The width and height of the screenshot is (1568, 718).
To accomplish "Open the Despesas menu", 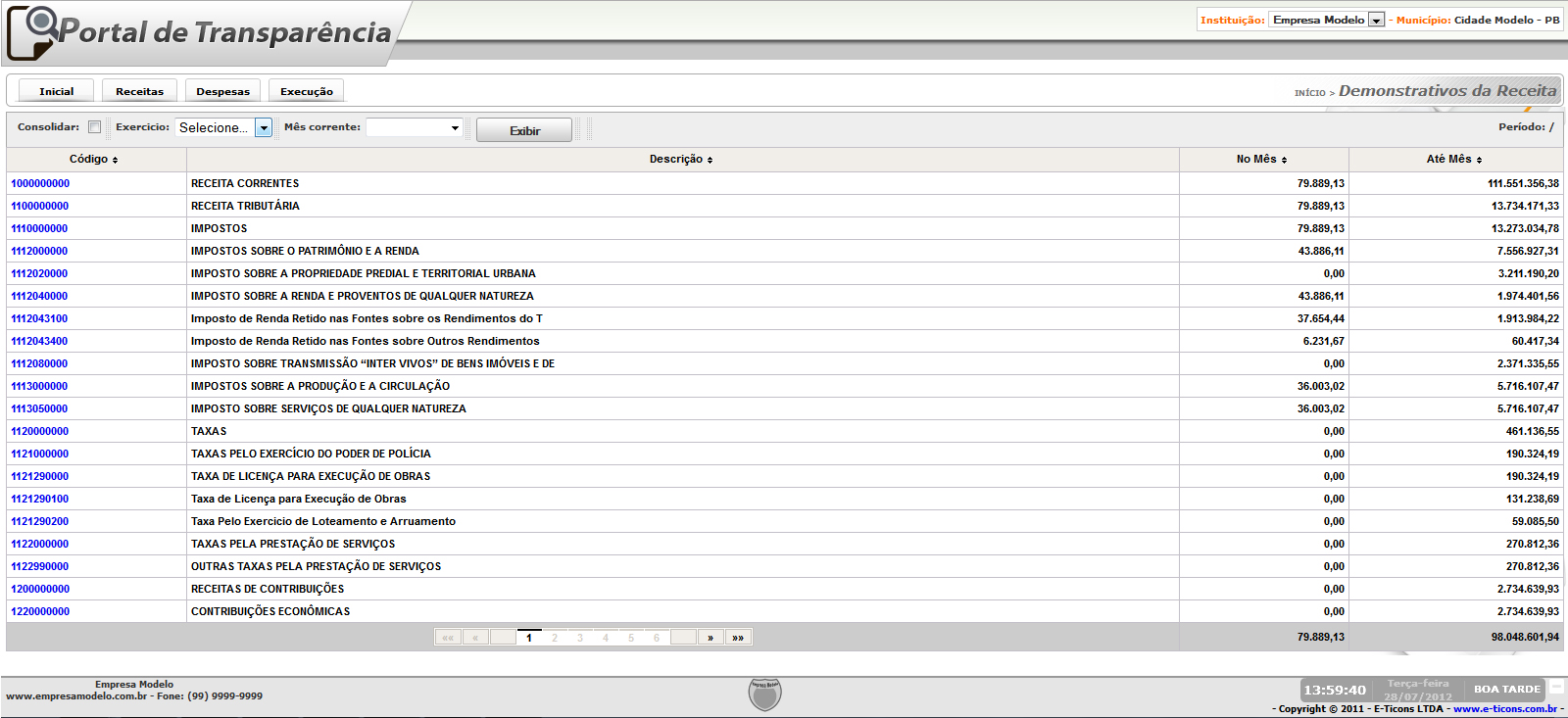I will (223, 91).
